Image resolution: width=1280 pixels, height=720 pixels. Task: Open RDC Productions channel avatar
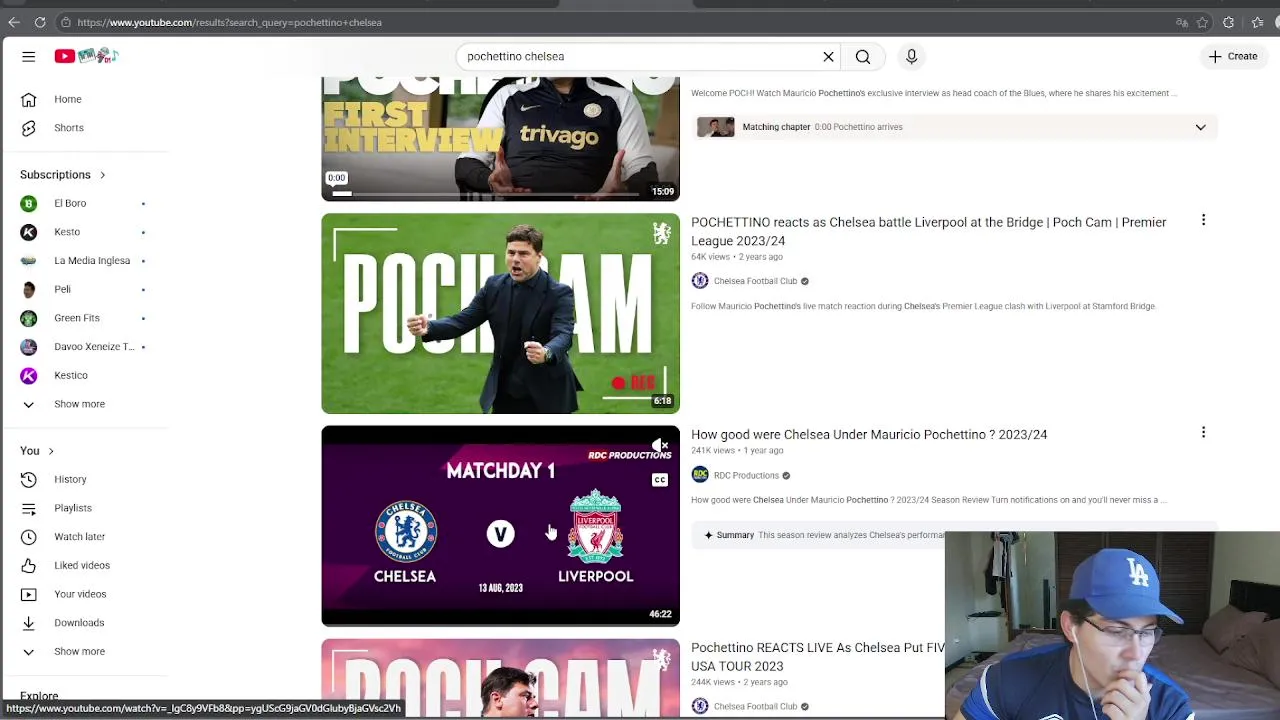[700, 475]
